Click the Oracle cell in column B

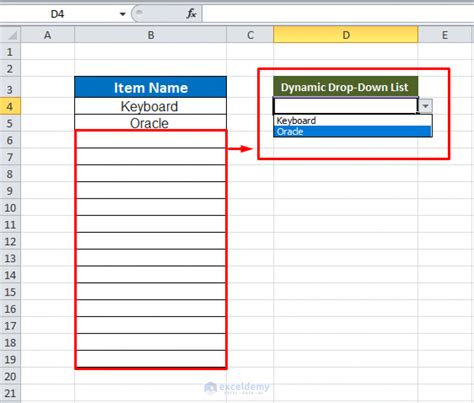point(151,123)
